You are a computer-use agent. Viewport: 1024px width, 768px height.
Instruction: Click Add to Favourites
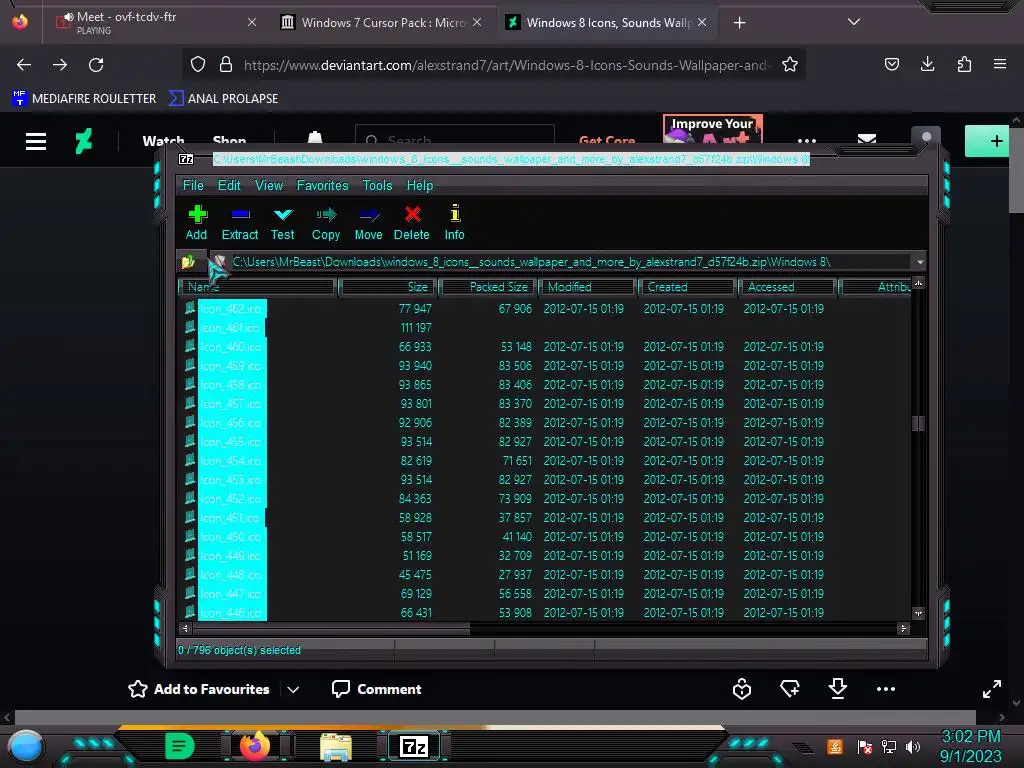pos(199,689)
